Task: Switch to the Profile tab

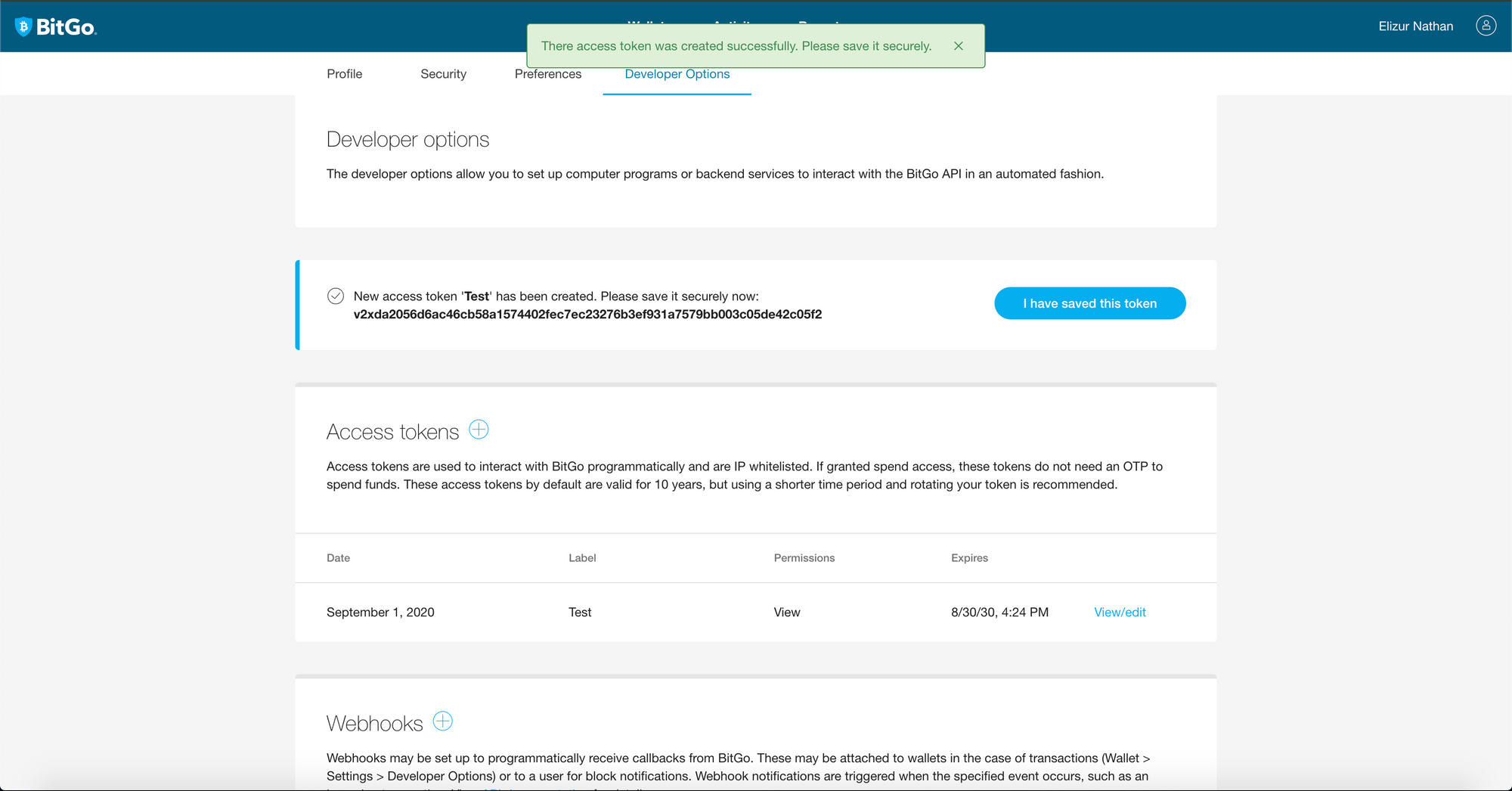Action: [x=345, y=74]
